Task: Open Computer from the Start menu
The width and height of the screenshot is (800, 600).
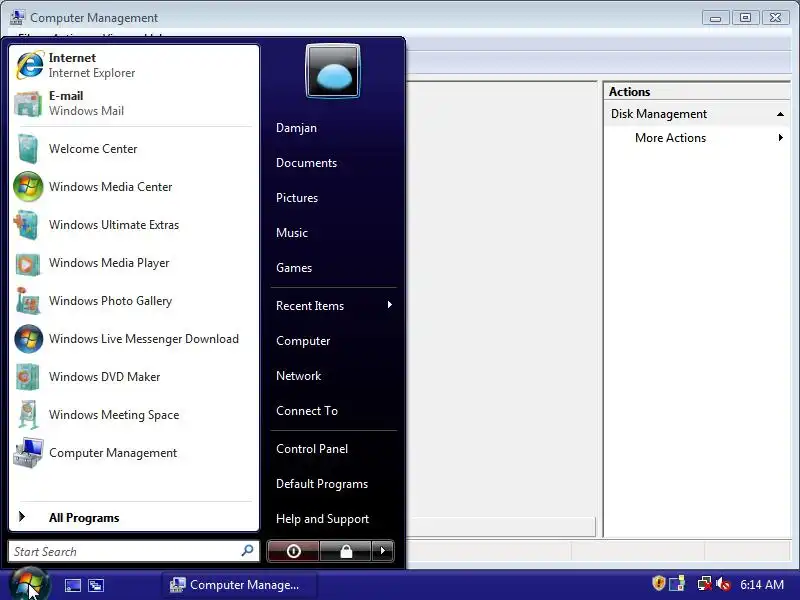Action: pos(303,341)
